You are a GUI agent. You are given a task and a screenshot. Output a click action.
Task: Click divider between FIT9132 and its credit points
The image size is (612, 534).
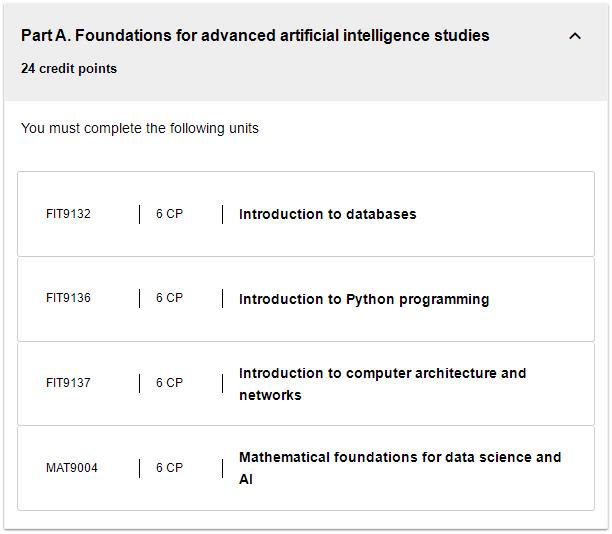coord(139,214)
